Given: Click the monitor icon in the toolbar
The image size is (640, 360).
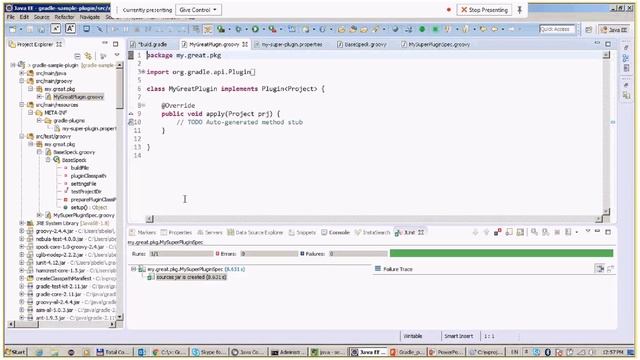Looking at the screenshot, I should [x=87, y=29].
